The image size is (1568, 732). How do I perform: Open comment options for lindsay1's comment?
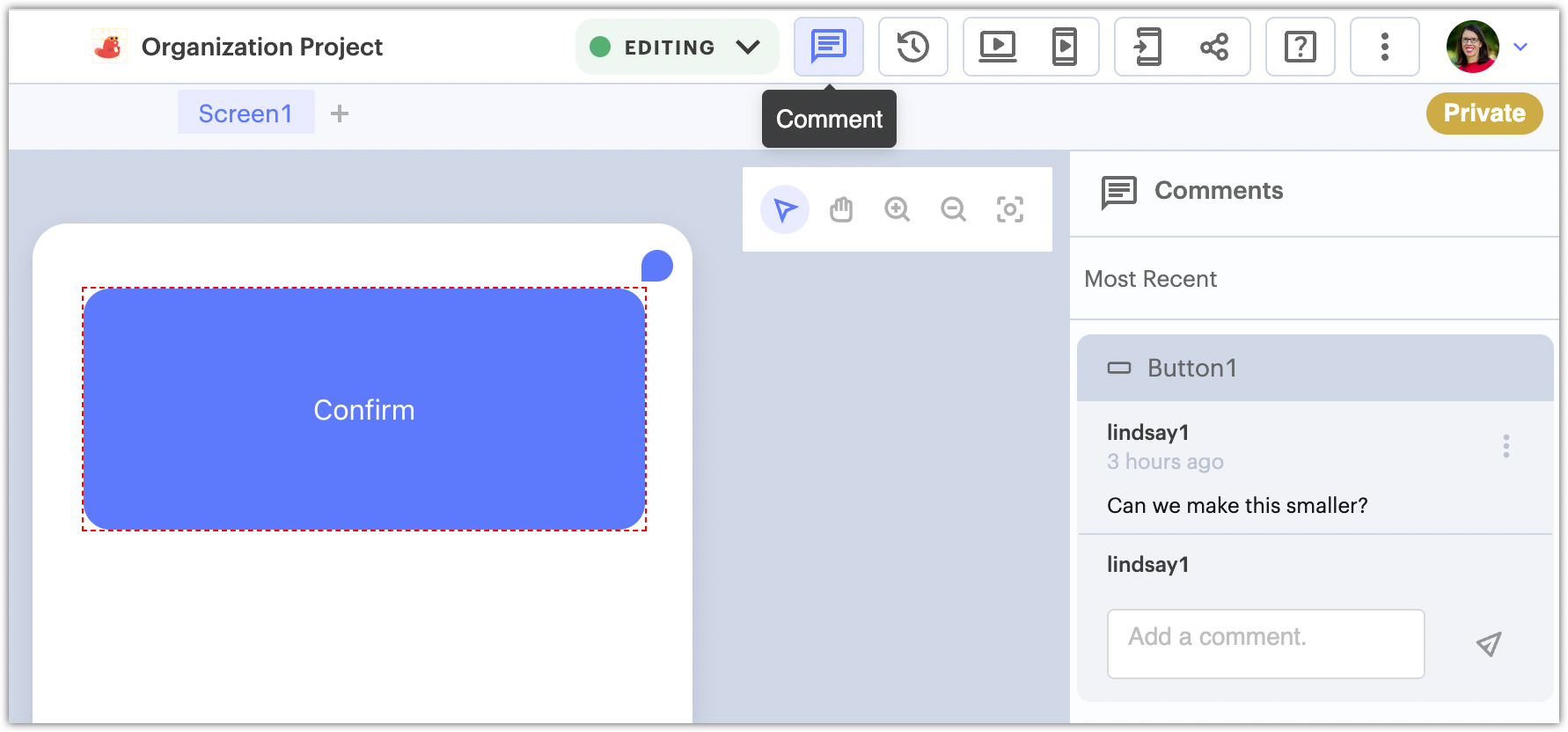(1506, 446)
